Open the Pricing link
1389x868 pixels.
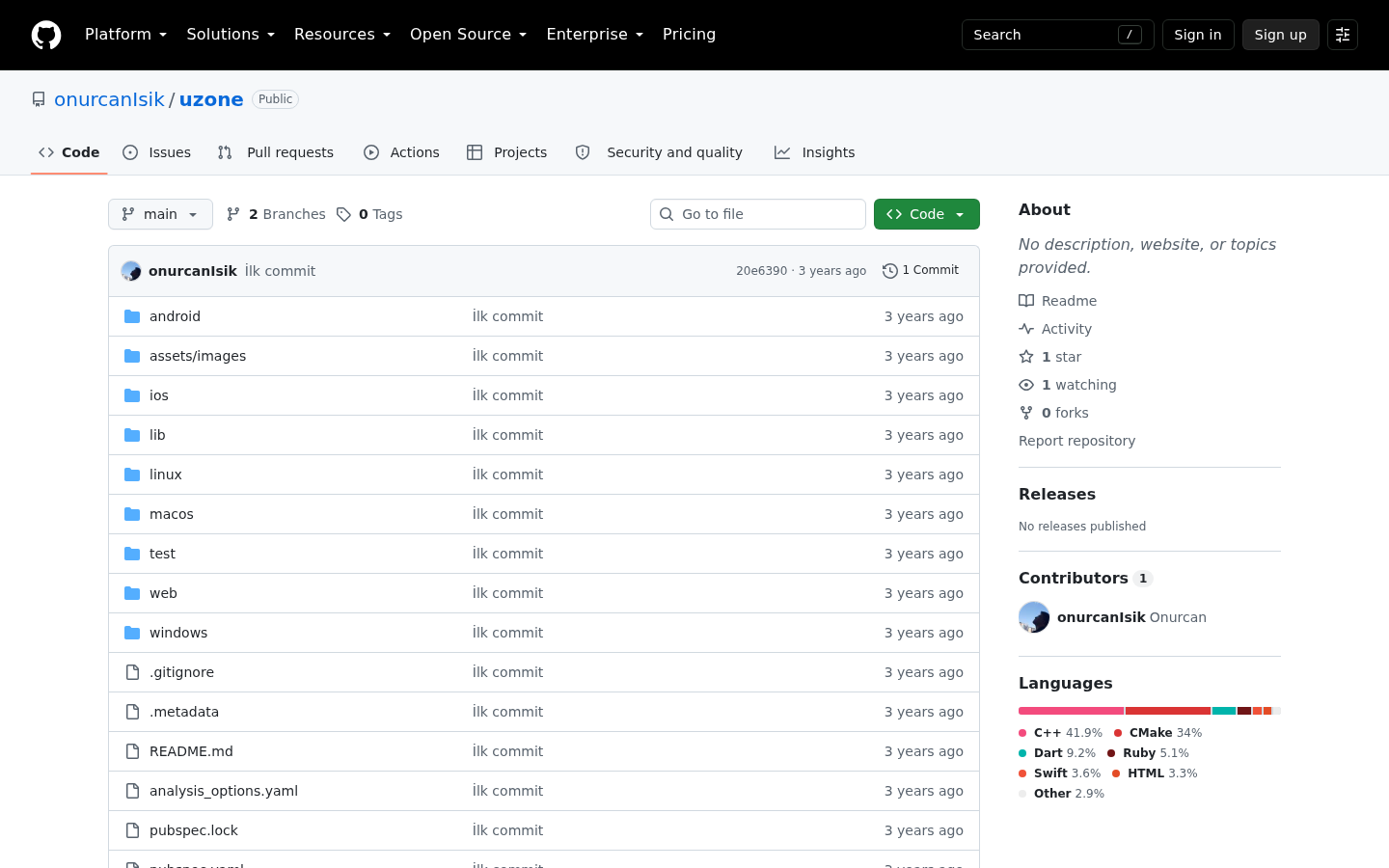[689, 35]
